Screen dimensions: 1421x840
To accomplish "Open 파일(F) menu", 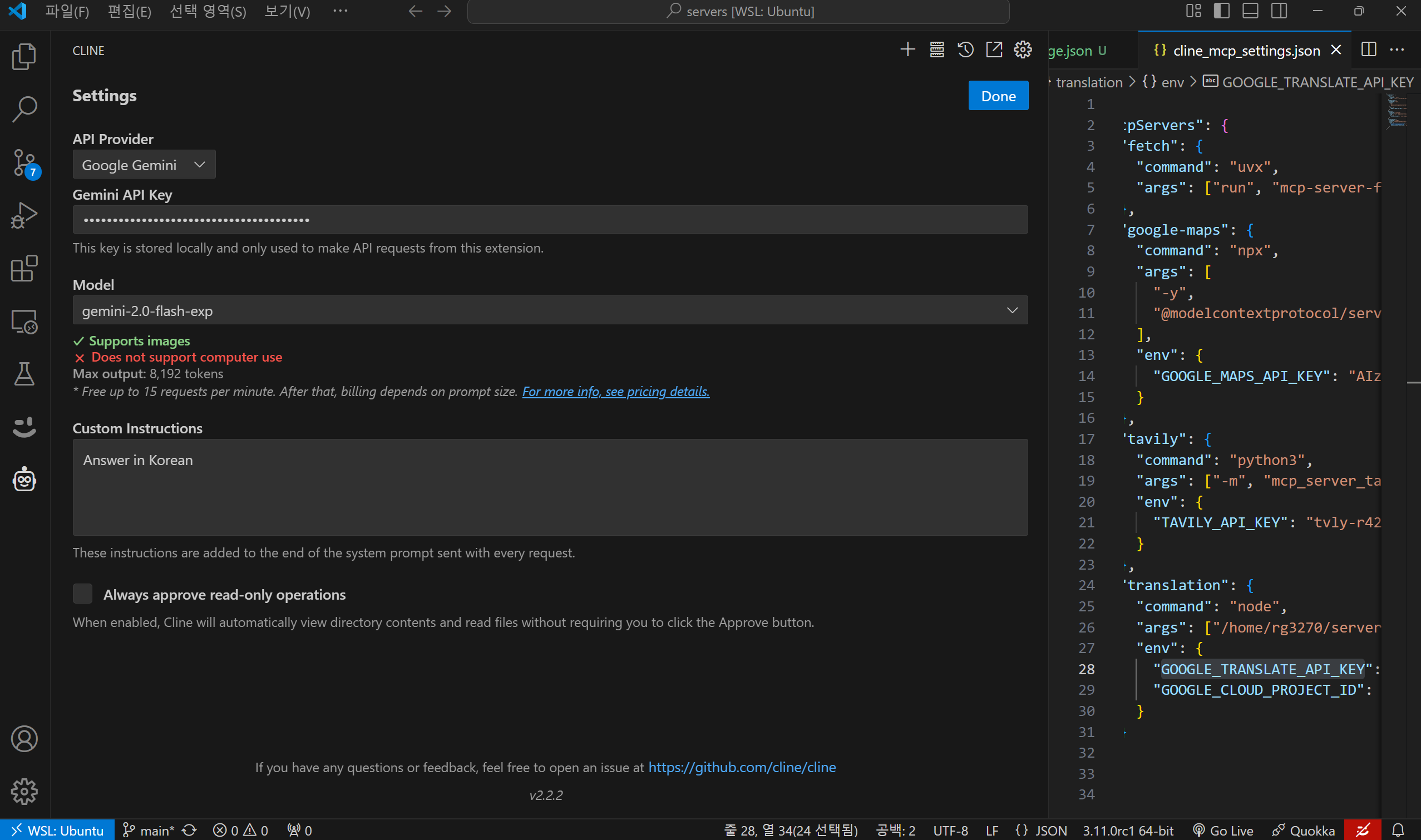I will 67,11.
